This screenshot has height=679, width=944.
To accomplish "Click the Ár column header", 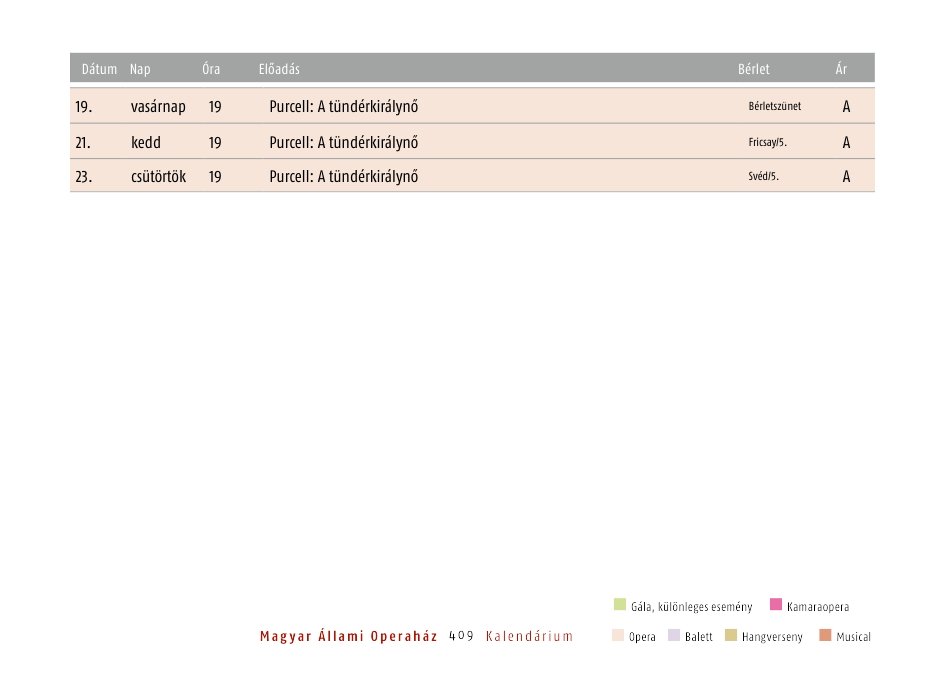I will tap(841, 69).
